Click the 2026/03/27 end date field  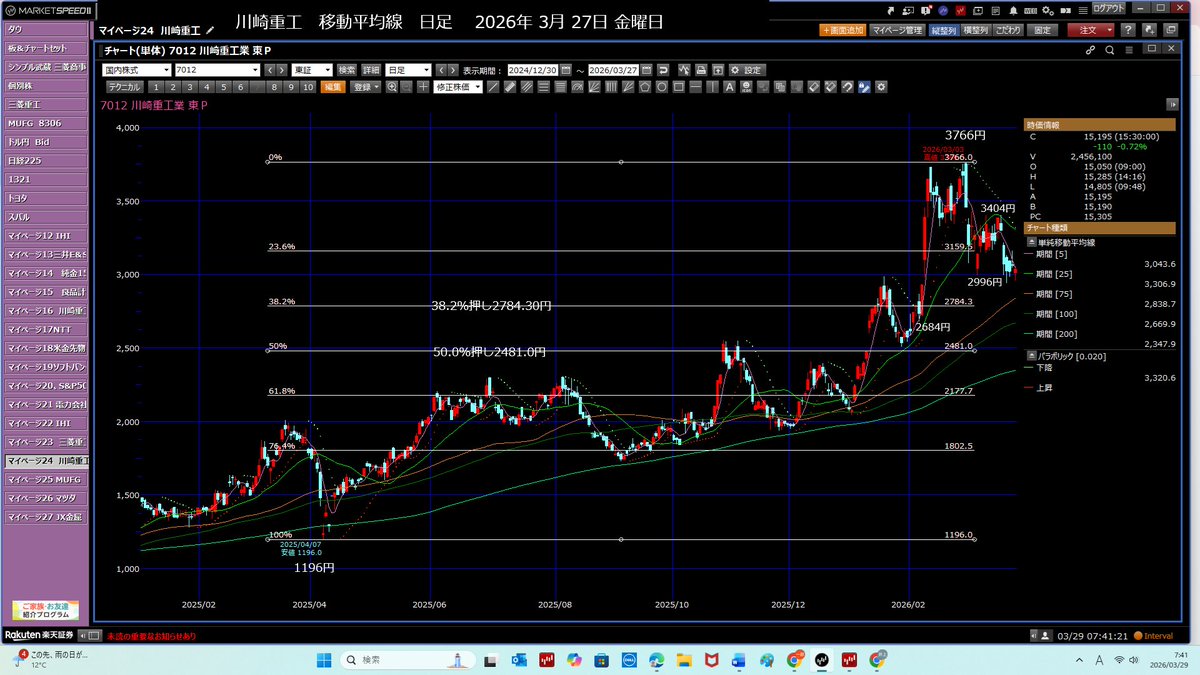pyautogui.click(x=613, y=70)
